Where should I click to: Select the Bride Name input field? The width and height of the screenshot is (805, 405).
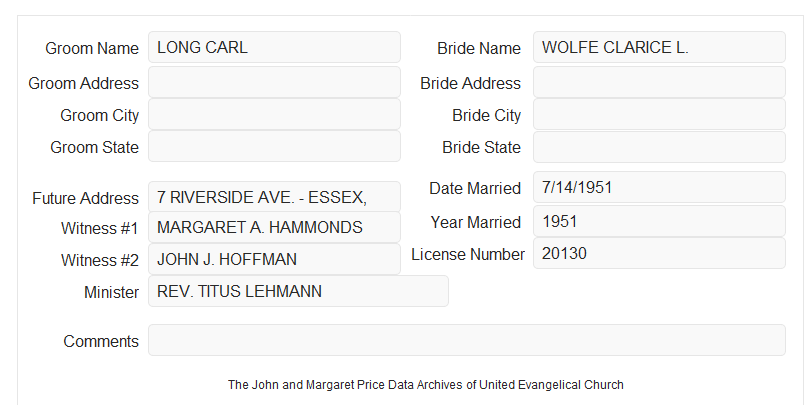(x=659, y=47)
